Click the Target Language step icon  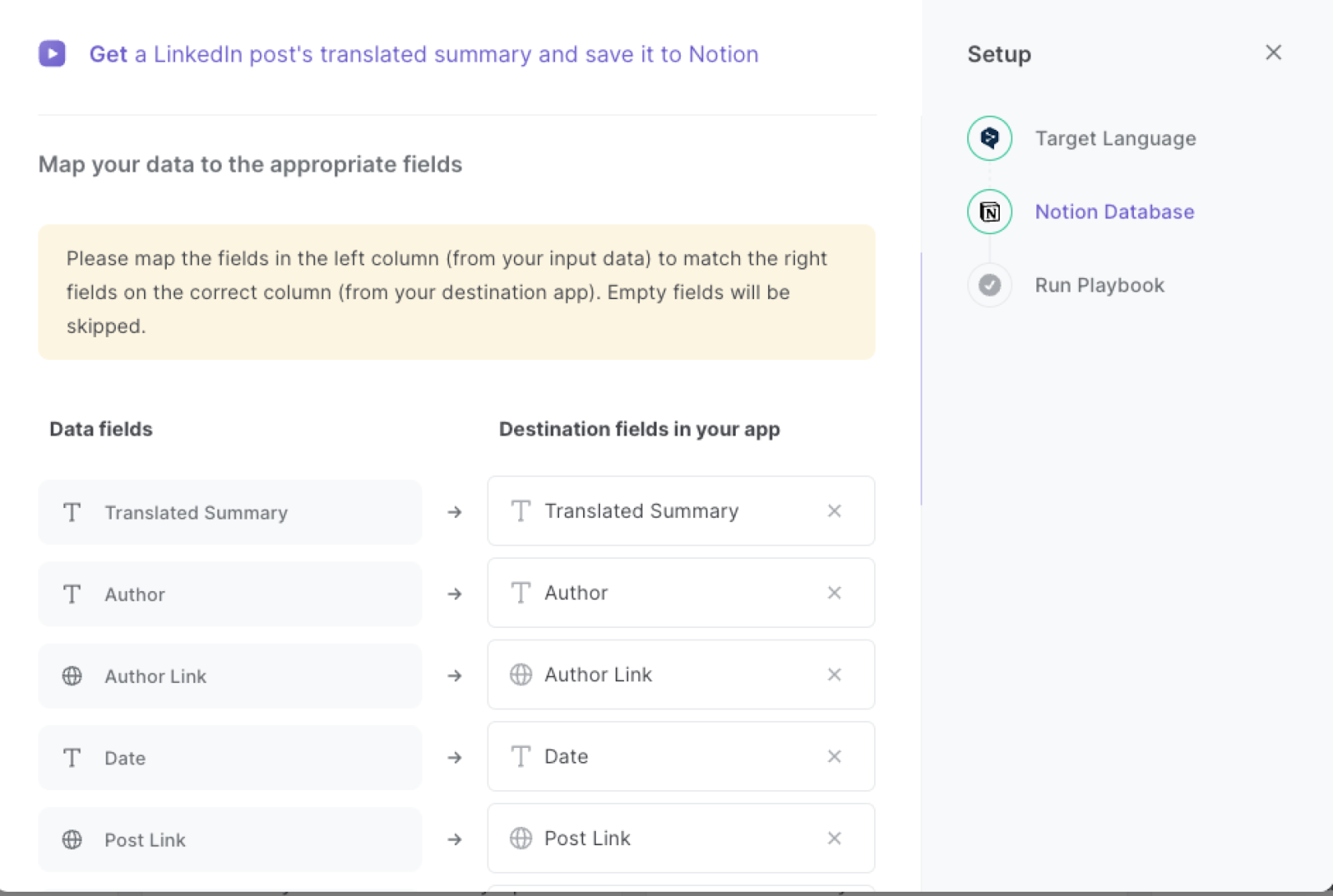pyautogui.click(x=990, y=138)
